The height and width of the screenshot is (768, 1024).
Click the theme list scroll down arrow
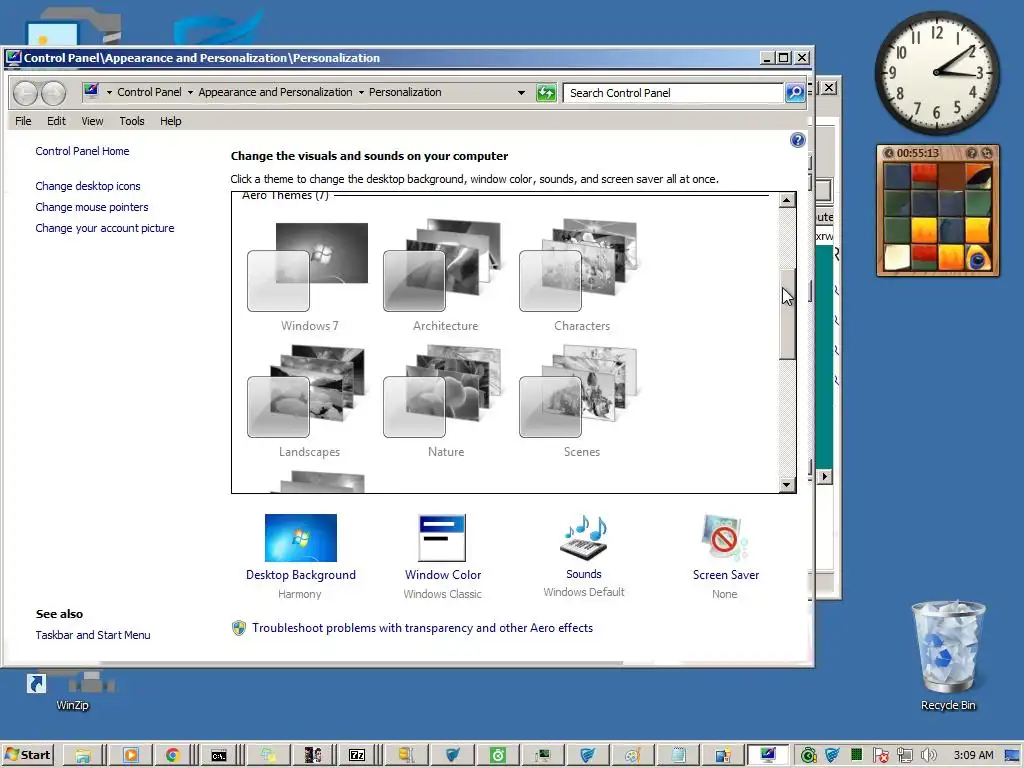(x=787, y=485)
